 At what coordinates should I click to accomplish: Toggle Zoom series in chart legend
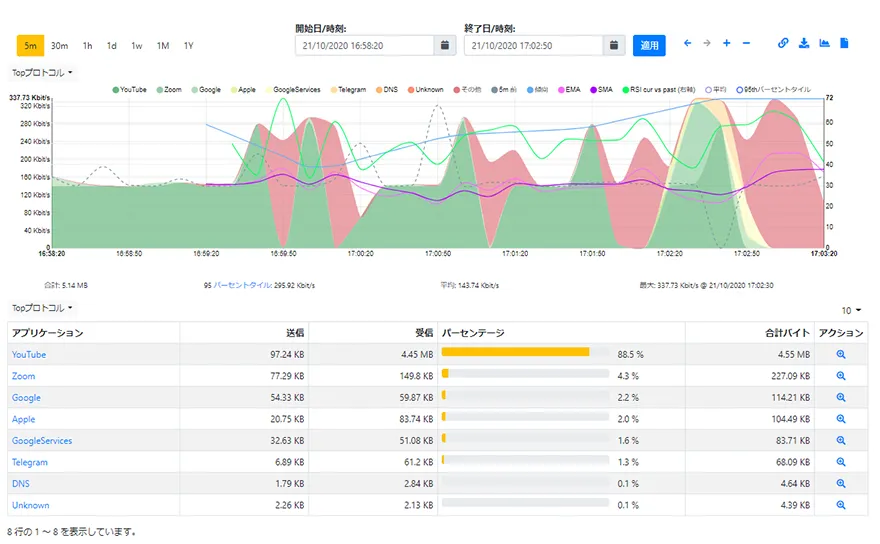169,90
